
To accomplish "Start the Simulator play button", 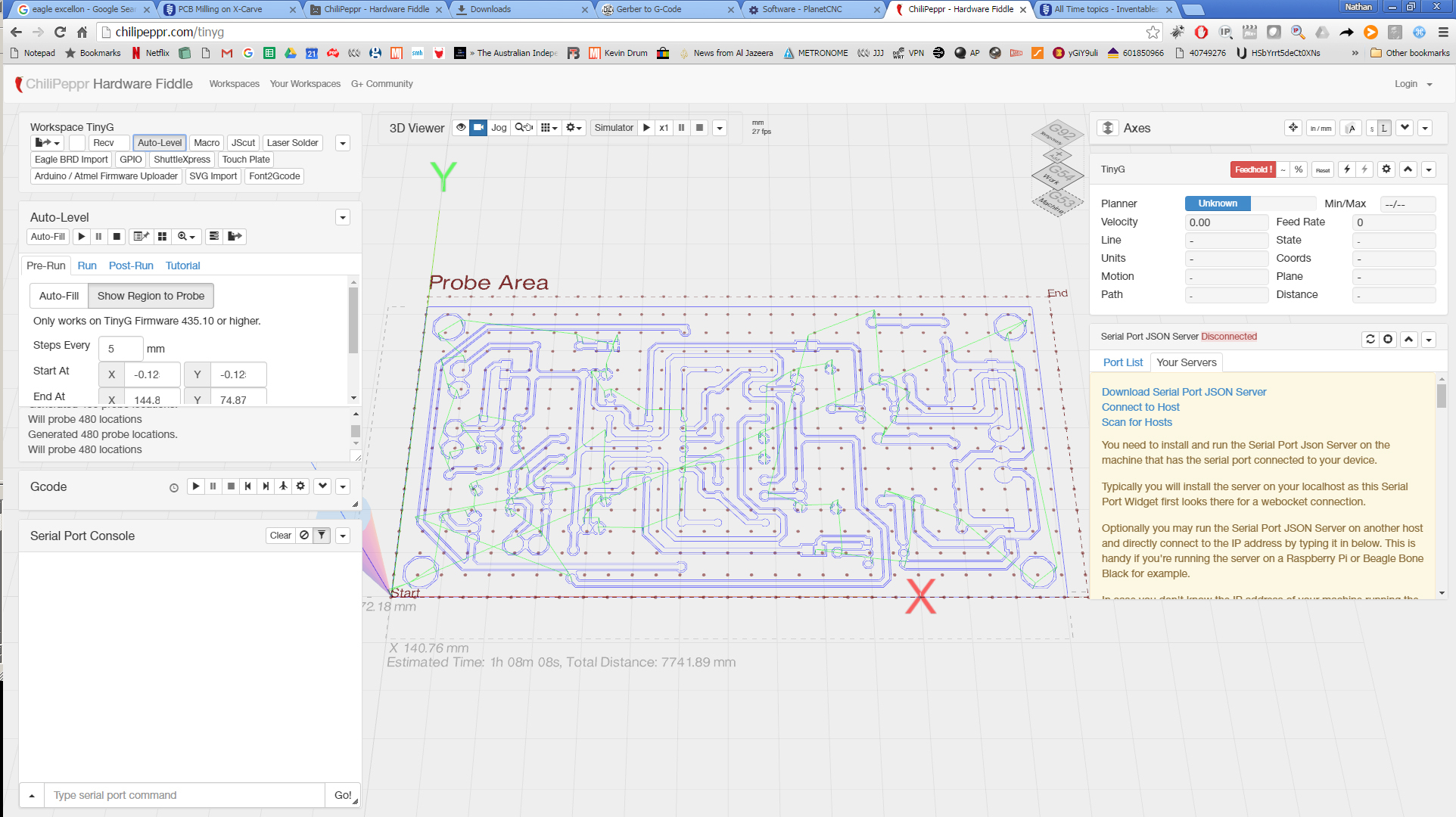I will click(x=646, y=128).
